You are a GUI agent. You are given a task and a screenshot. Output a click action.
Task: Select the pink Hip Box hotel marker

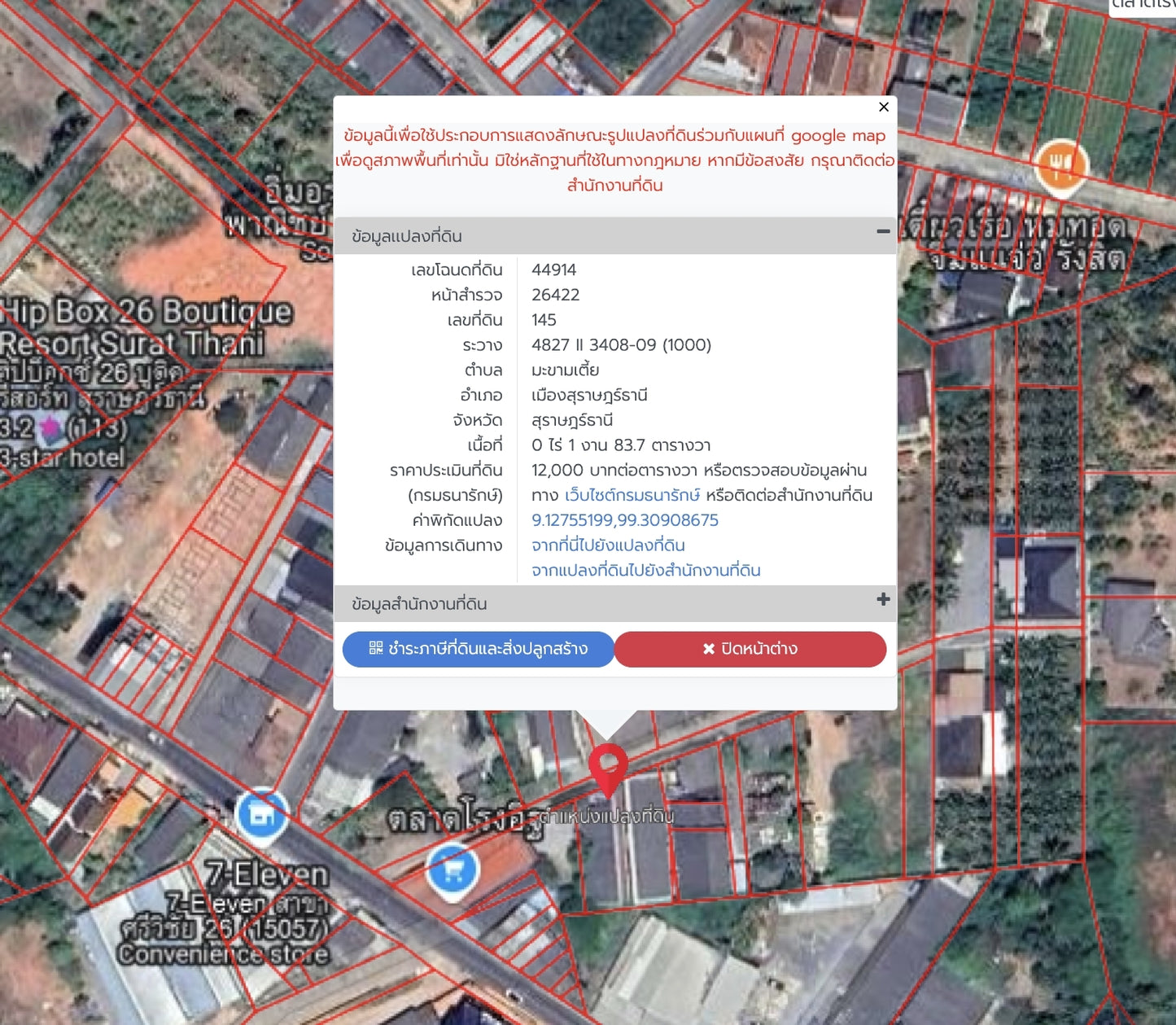(x=50, y=427)
